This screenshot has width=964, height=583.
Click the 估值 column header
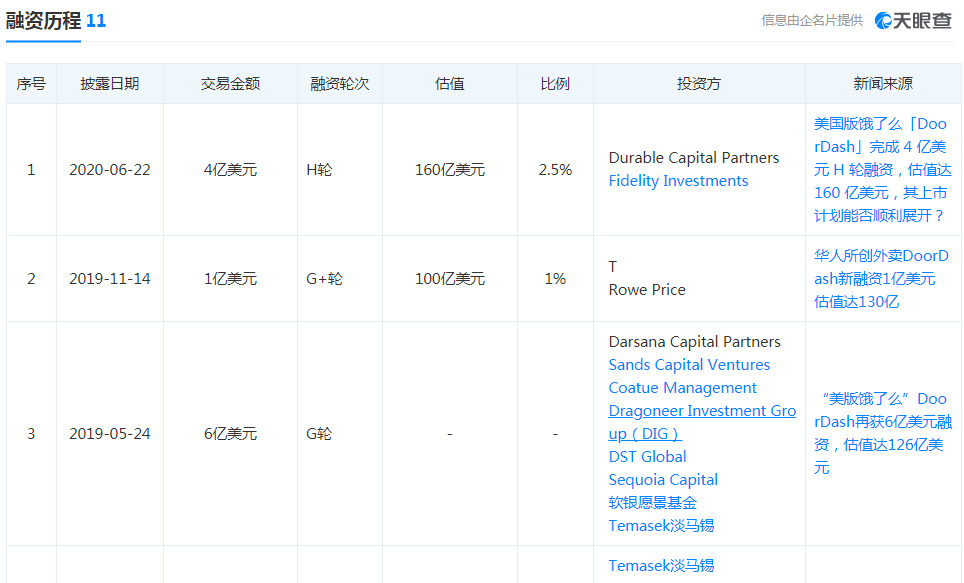[x=450, y=84]
